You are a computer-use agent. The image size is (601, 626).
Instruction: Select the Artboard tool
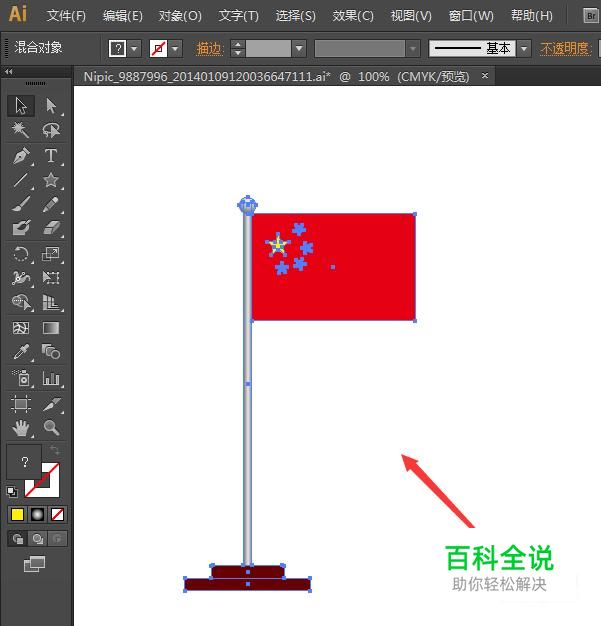pos(21,404)
